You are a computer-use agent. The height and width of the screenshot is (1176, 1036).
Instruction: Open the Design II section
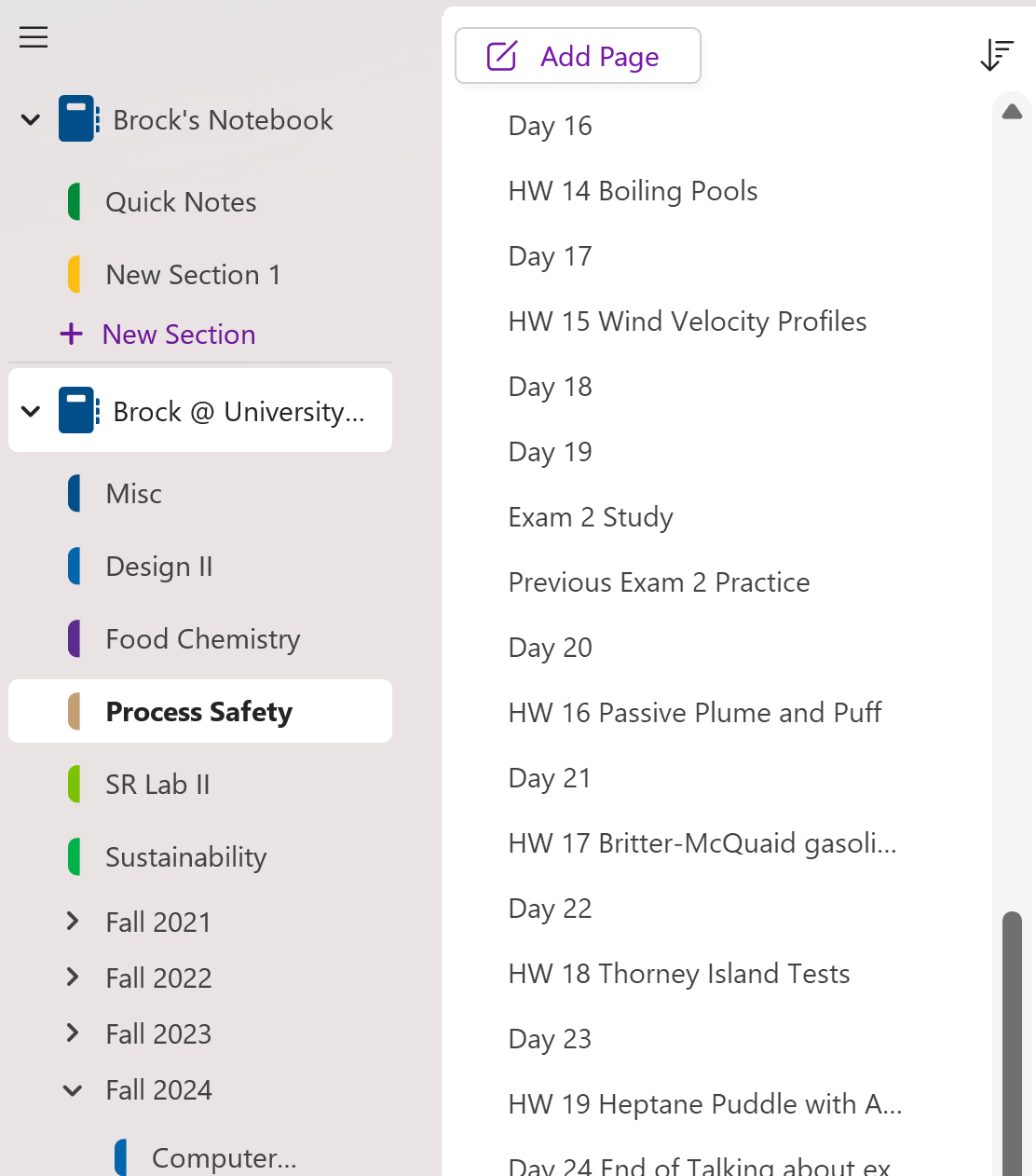click(159, 567)
